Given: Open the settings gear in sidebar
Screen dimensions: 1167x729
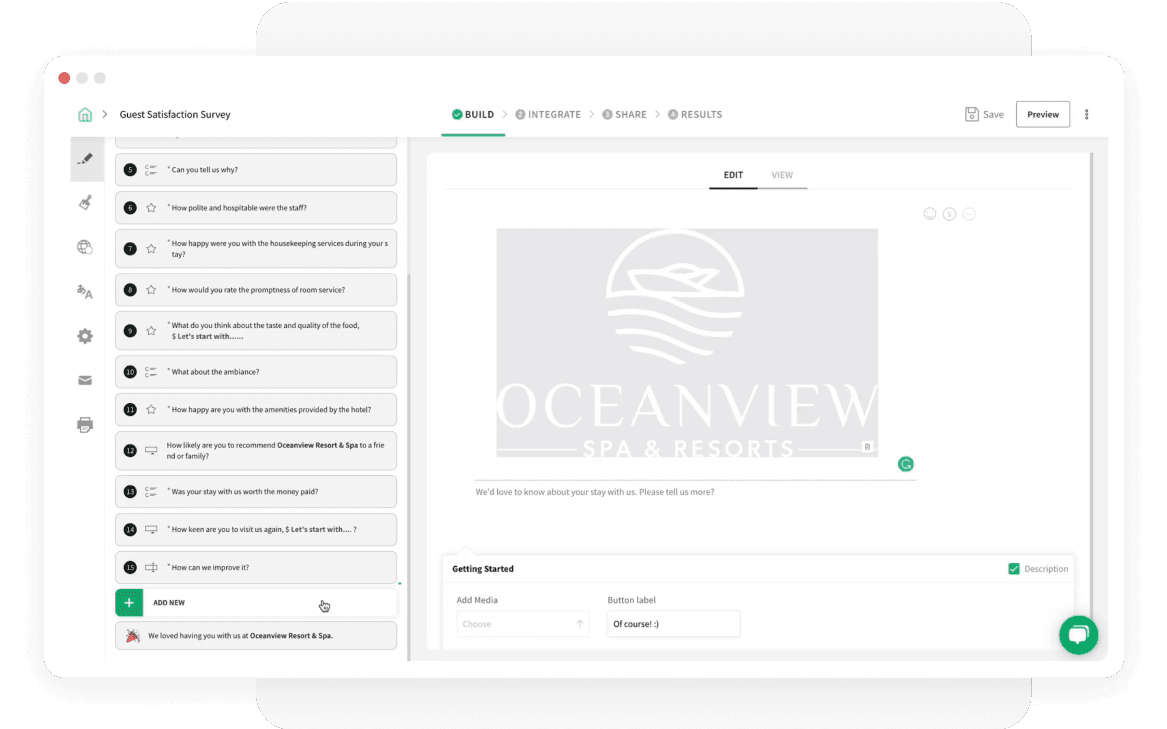Looking at the screenshot, I should 85,336.
